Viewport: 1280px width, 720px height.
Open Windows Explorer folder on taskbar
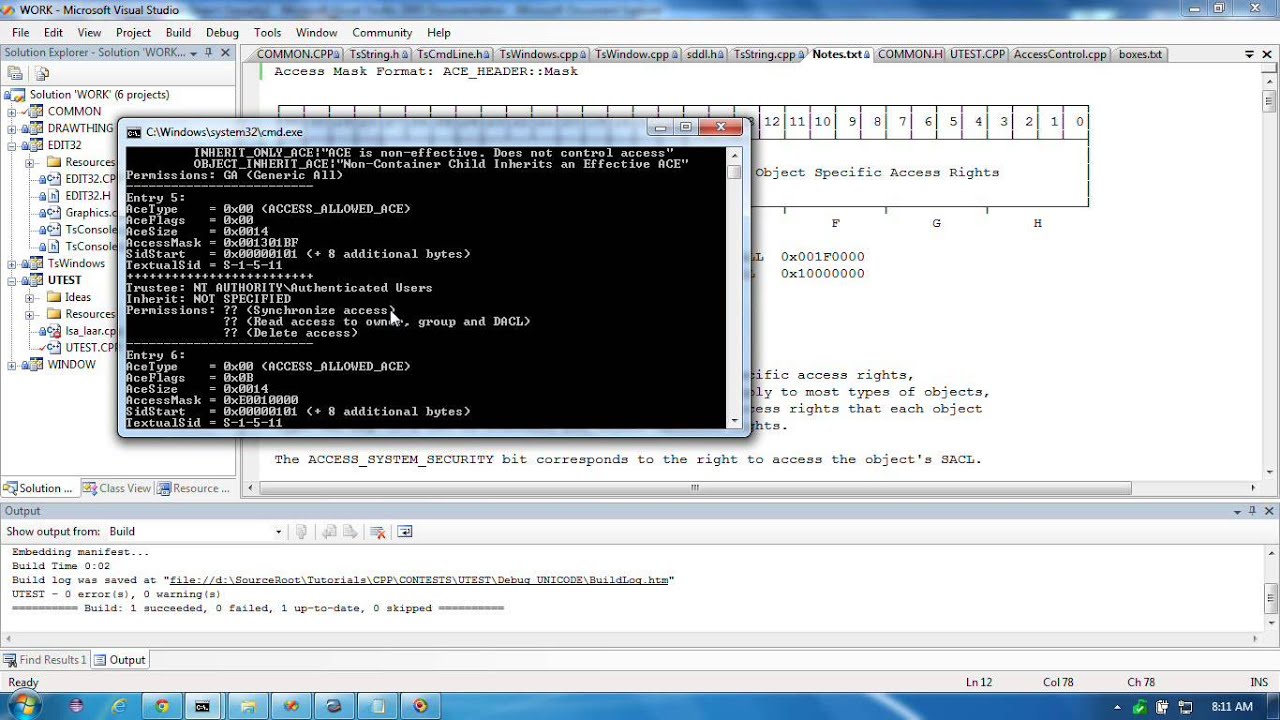[248, 706]
